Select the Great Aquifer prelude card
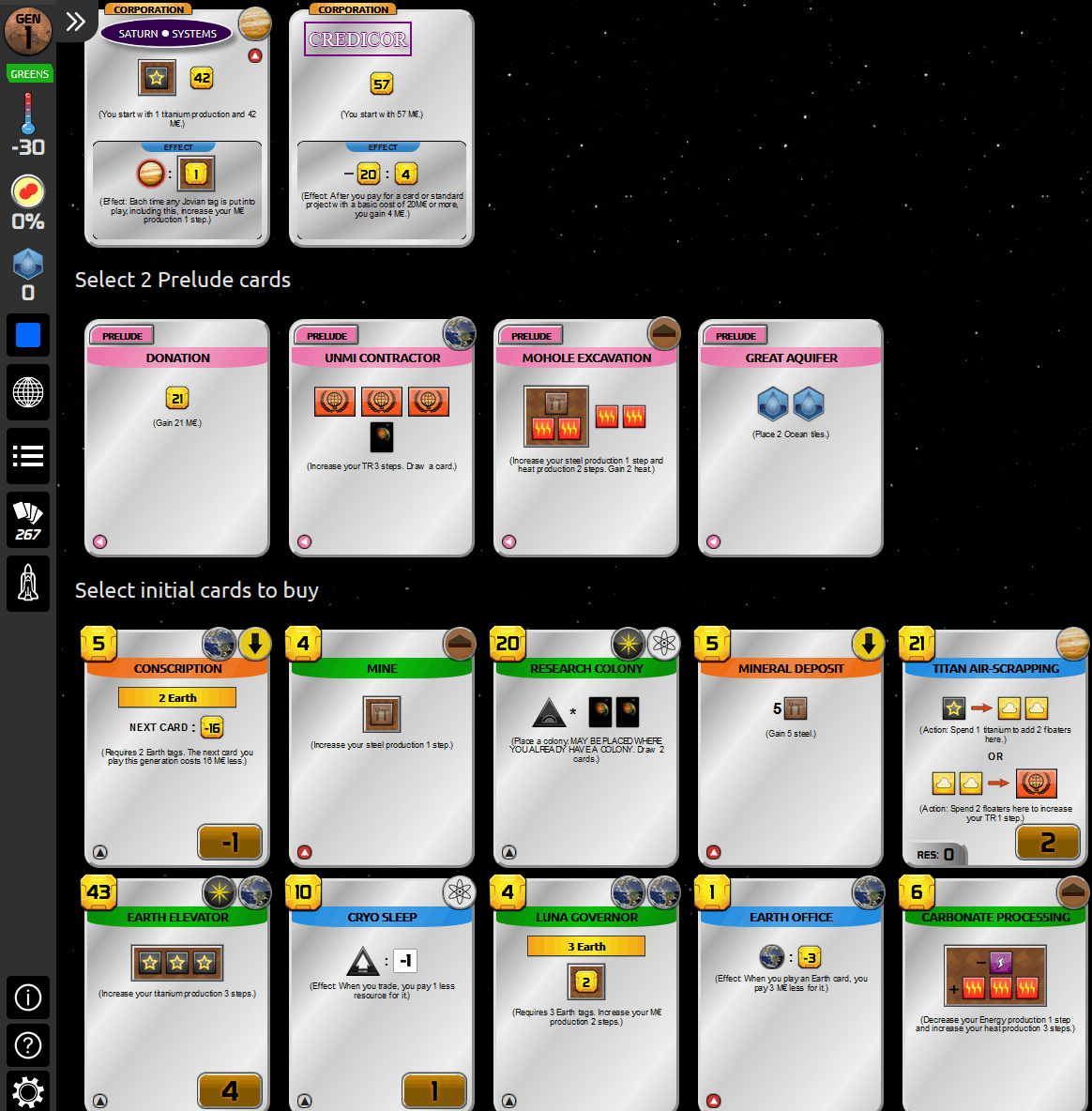The image size is (1092, 1111). coord(789,437)
